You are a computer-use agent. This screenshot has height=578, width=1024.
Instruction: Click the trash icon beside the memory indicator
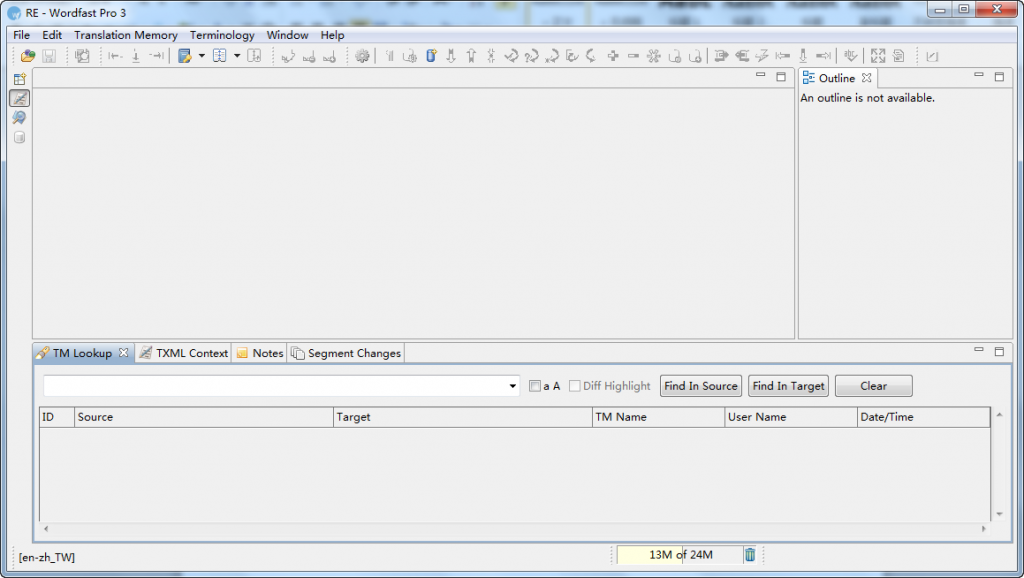tap(750, 555)
